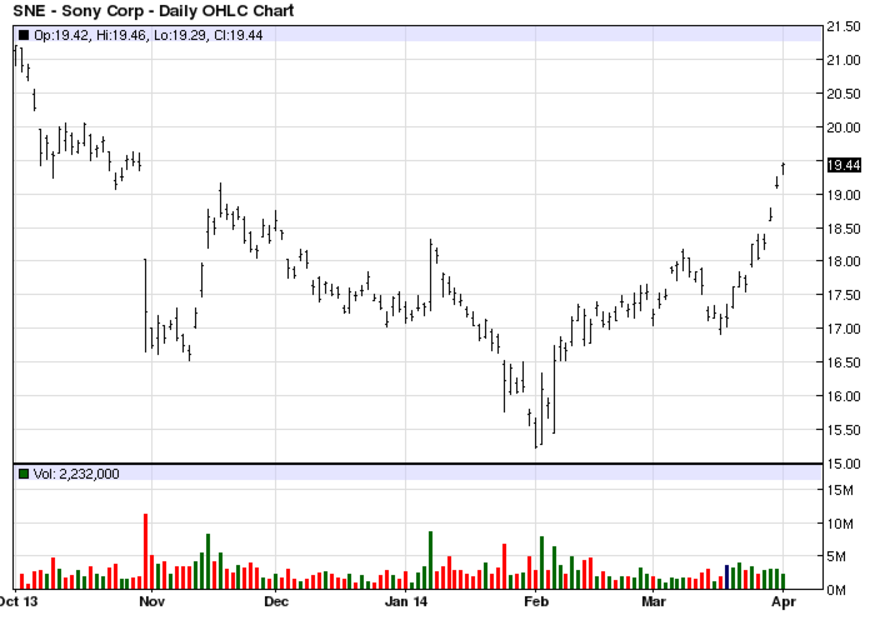Click the 16.50 price axis label
Screen dimensions: 875x640
coord(843,363)
